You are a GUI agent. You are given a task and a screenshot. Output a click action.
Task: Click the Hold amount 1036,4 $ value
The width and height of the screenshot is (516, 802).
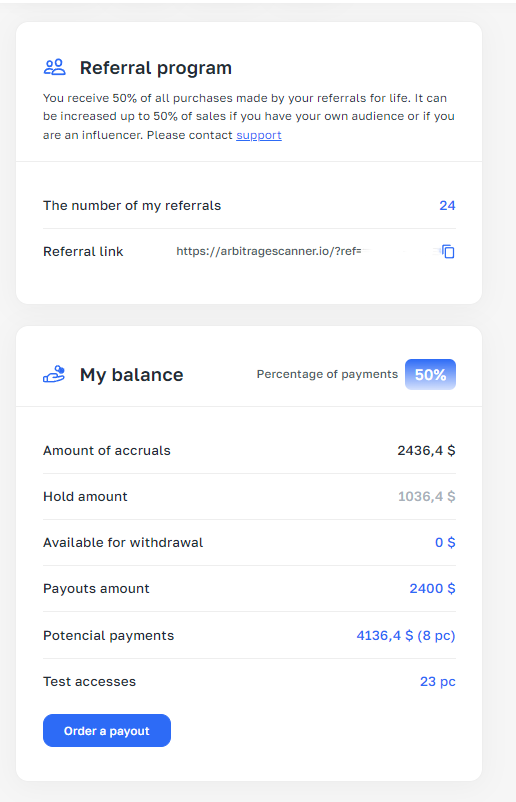point(427,496)
